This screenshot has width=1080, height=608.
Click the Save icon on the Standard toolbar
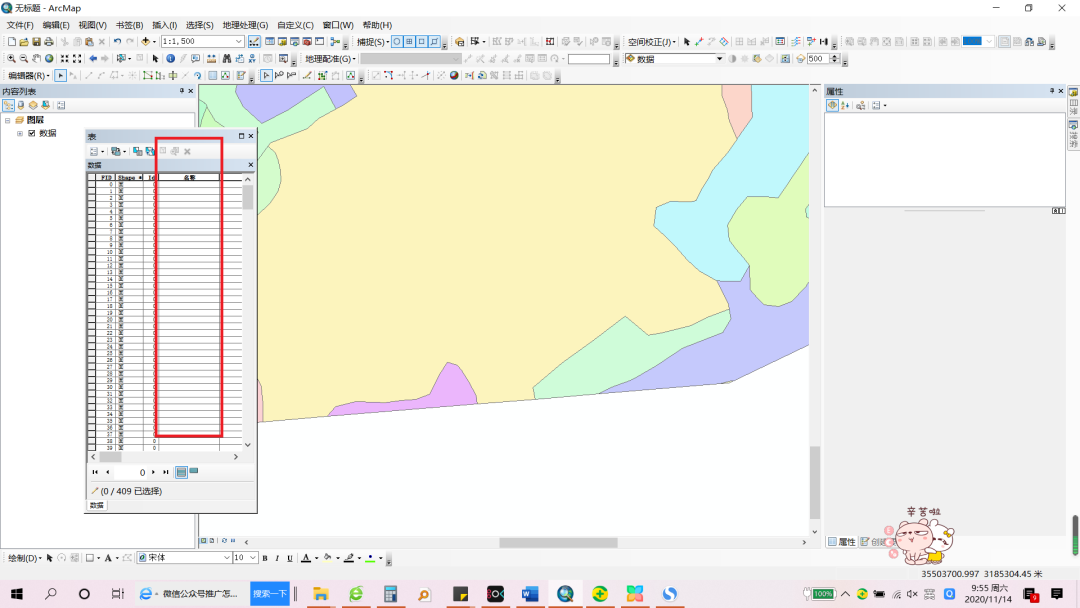click(35, 42)
